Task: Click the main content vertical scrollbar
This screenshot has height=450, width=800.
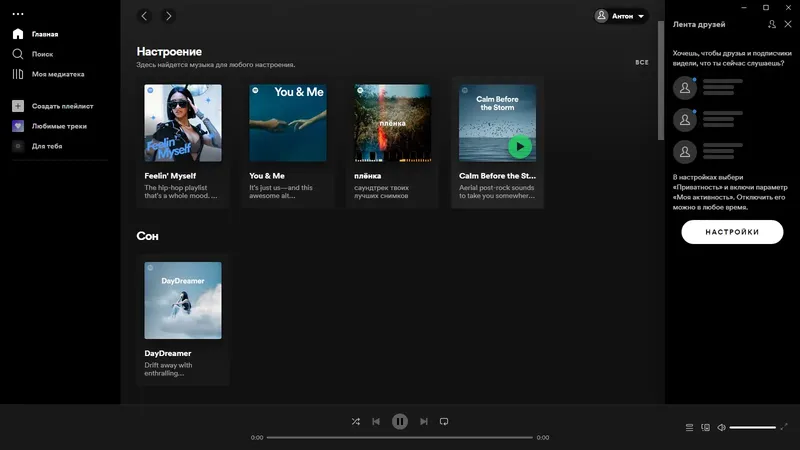Action: (661, 81)
